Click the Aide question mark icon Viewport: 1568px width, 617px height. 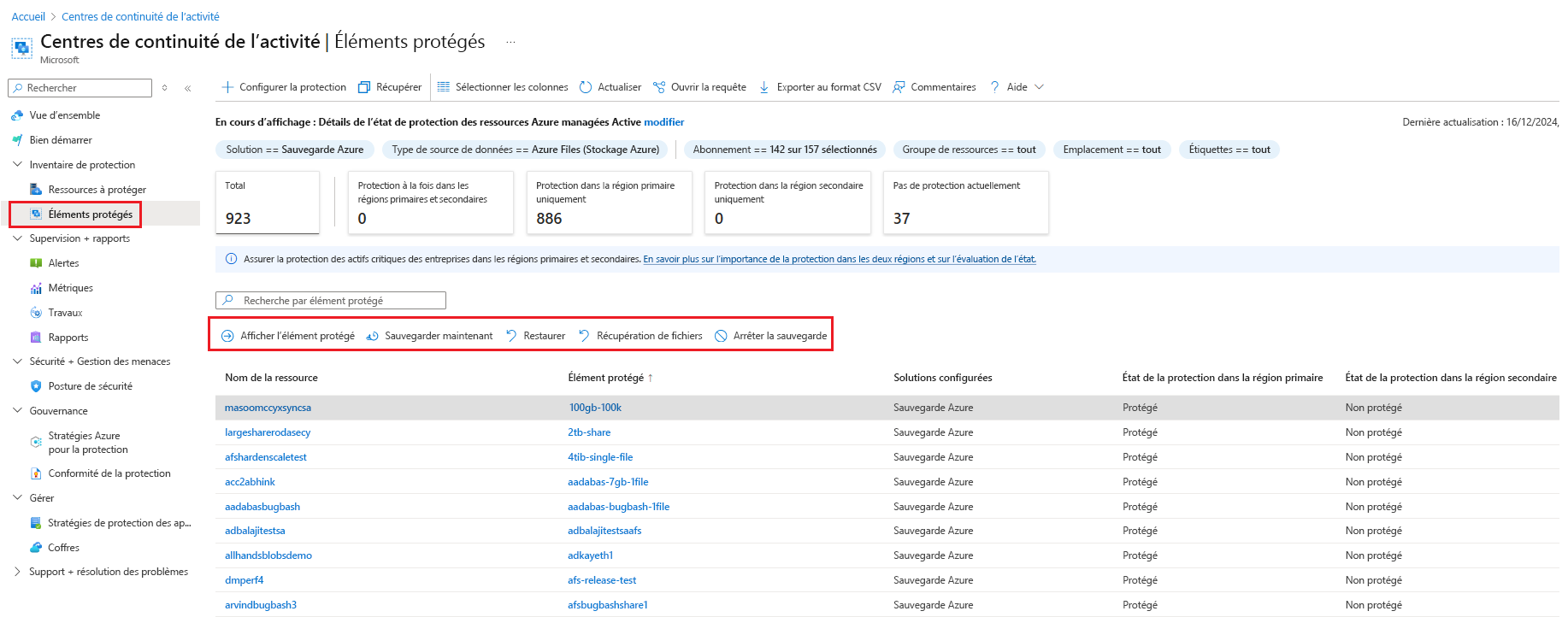995,87
